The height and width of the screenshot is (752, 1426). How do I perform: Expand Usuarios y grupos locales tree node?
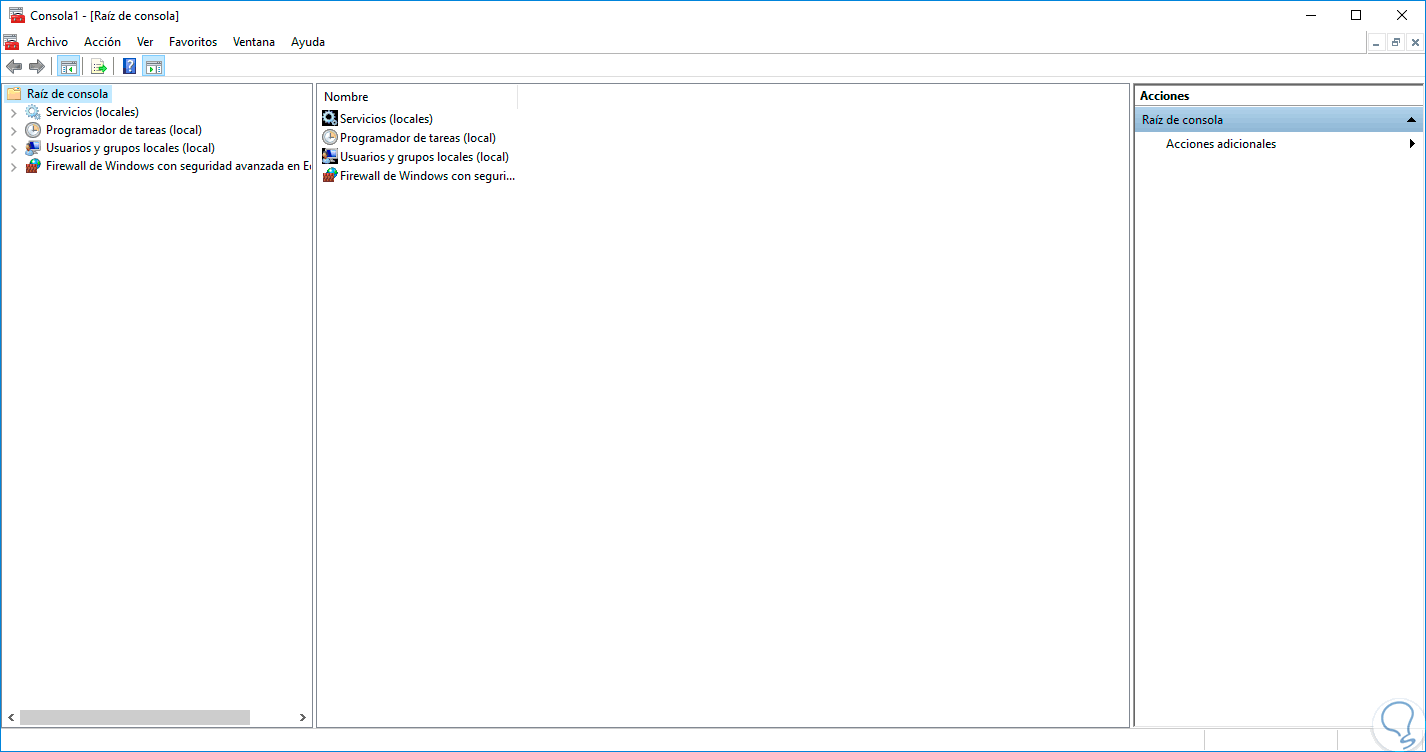[x=13, y=149]
